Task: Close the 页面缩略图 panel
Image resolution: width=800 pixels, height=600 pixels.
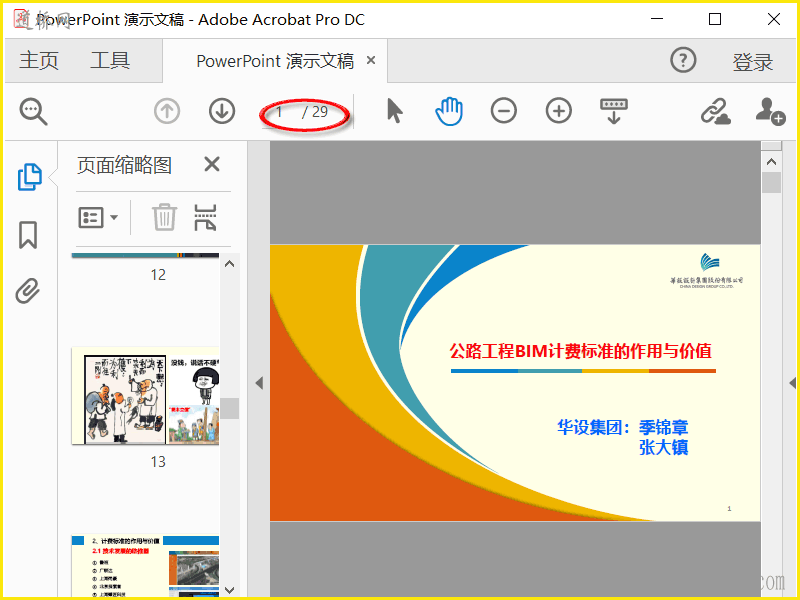Action: click(212, 164)
